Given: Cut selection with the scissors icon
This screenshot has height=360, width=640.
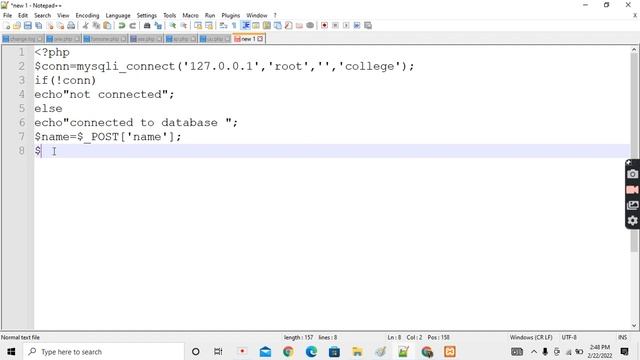Looking at the screenshot, I should [86, 26].
